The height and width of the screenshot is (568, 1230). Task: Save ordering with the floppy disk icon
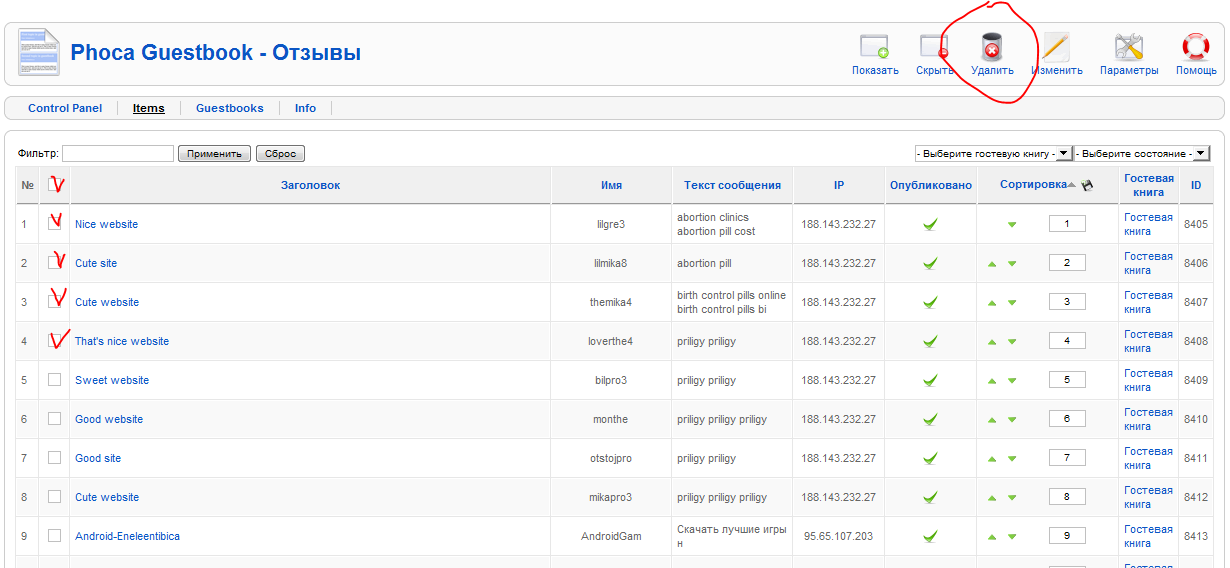tap(1087, 185)
